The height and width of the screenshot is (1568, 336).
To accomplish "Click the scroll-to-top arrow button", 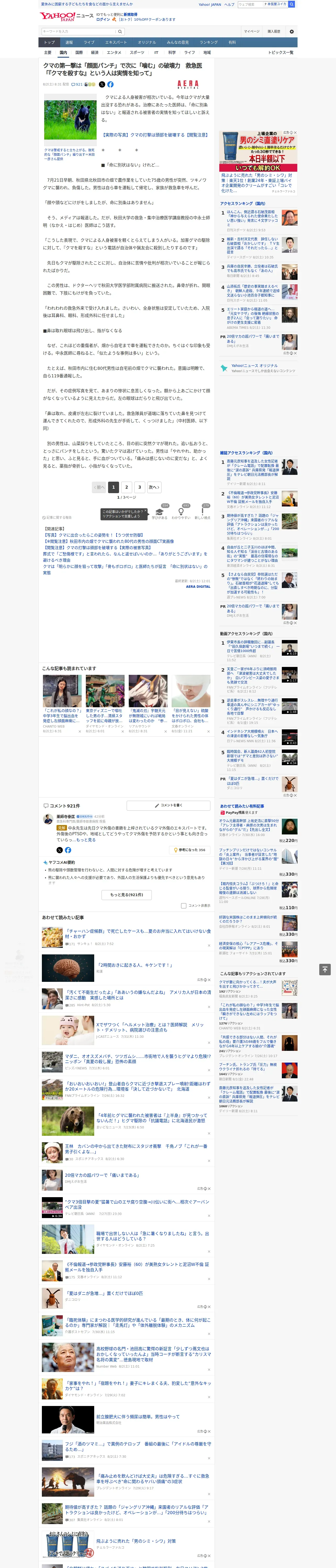I will pos(325,969).
